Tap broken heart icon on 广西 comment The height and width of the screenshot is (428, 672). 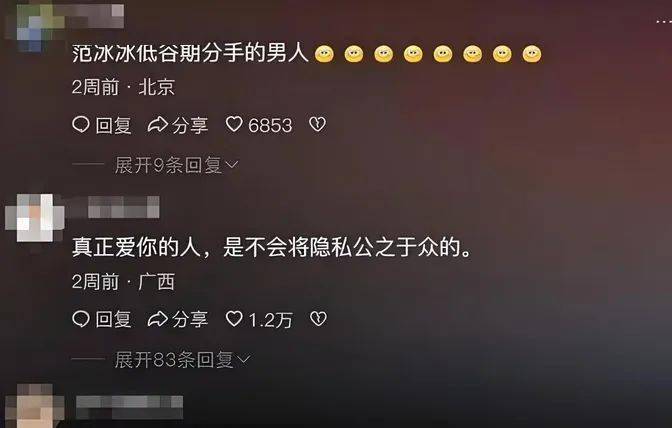point(318,319)
